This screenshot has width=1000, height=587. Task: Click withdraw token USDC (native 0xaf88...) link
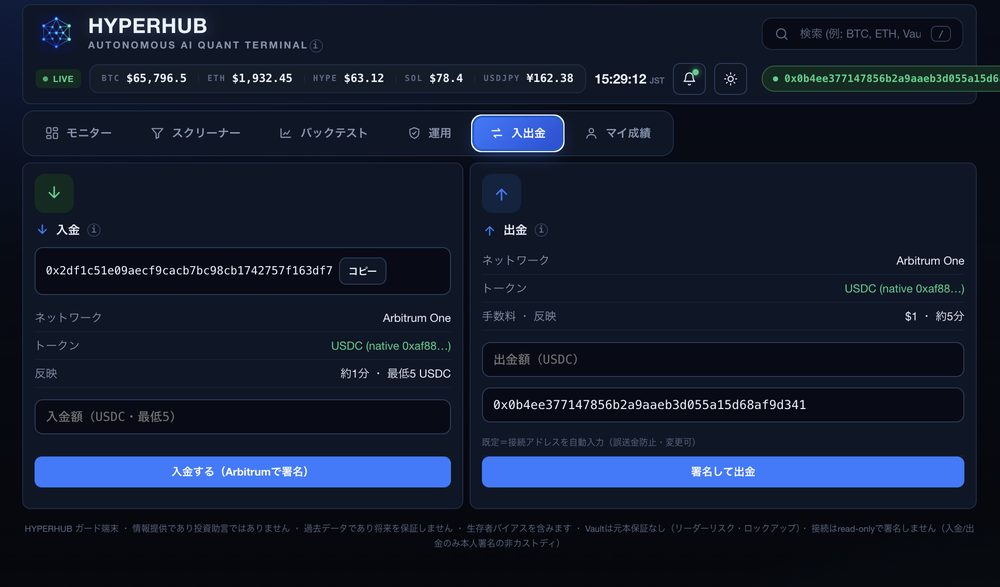pos(904,289)
